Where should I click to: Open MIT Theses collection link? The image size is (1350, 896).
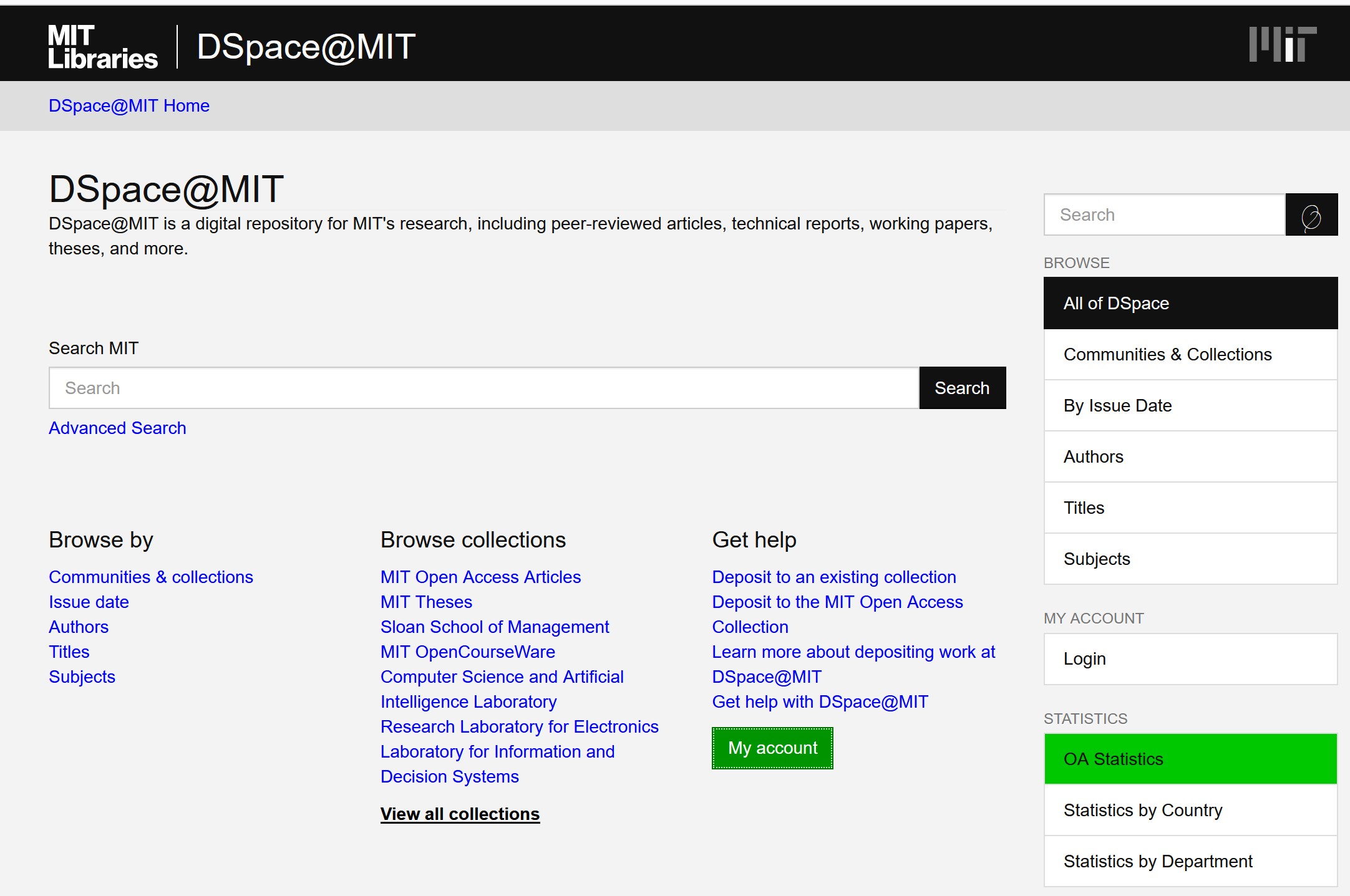(426, 602)
